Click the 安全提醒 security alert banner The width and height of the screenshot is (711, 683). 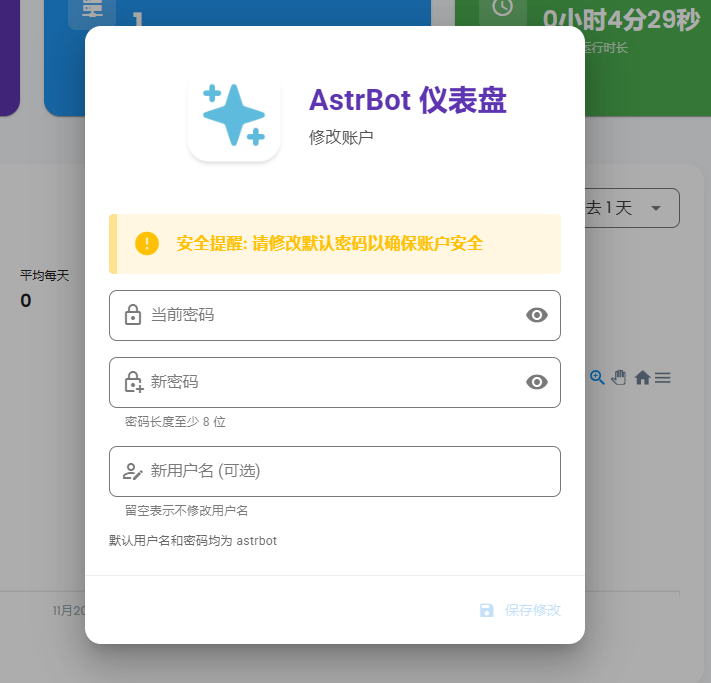click(335, 243)
